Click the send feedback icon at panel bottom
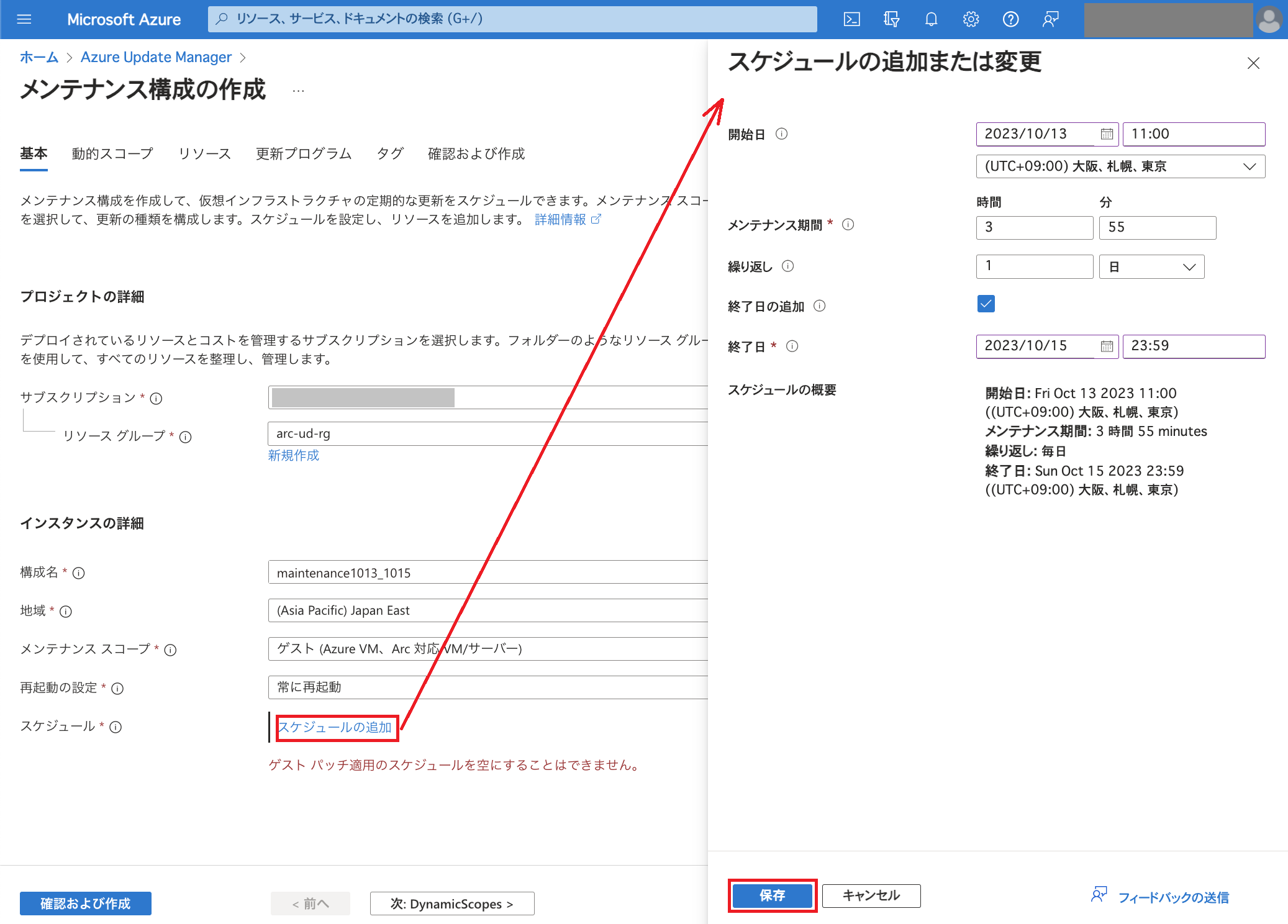The height and width of the screenshot is (924, 1288). [x=1099, y=895]
